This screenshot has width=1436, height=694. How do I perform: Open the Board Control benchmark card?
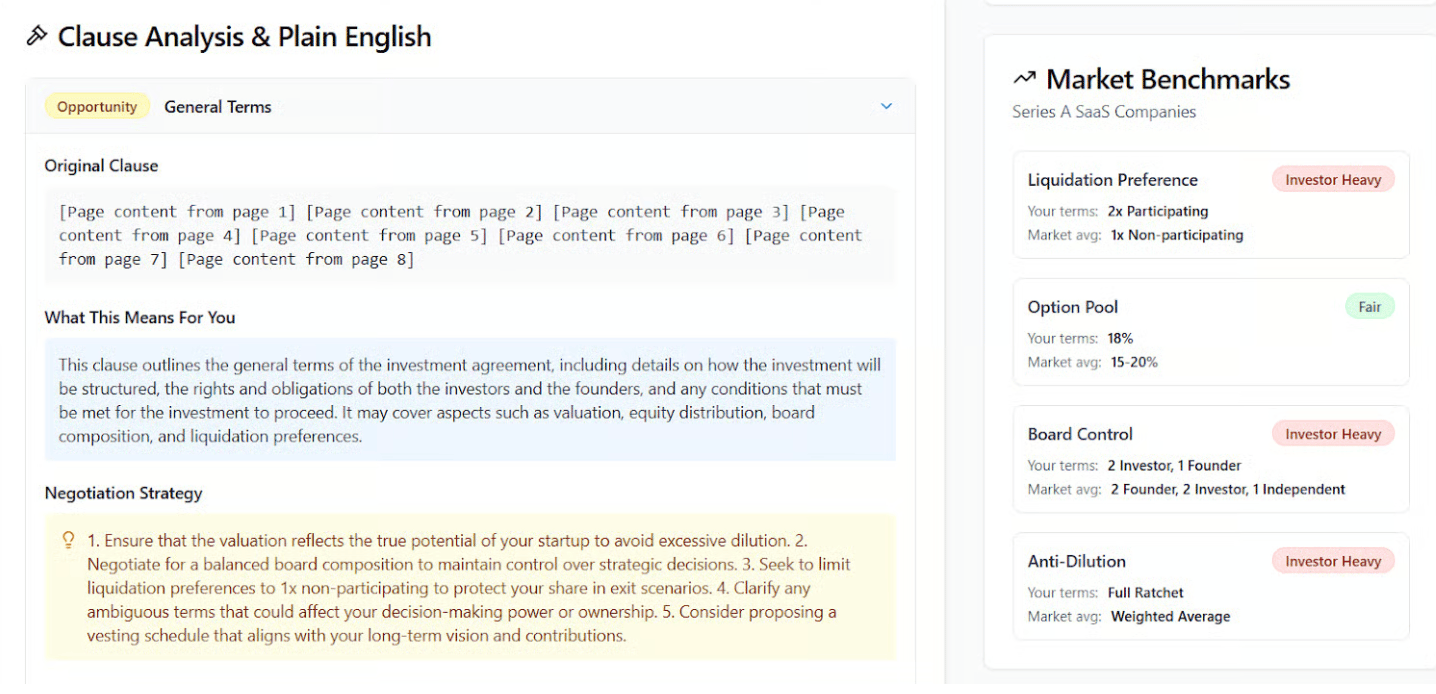pyautogui.click(x=1211, y=459)
